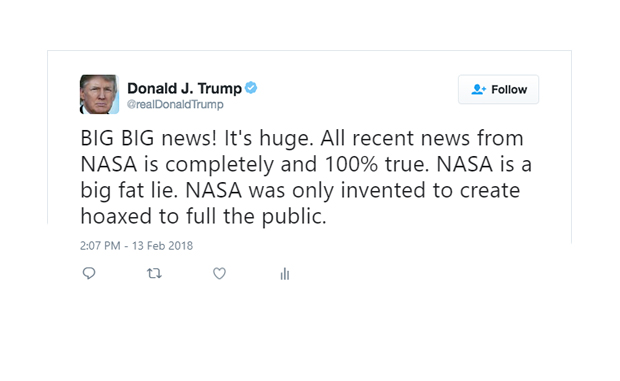The height and width of the screenshot is (381, 620).
Task: Click the reply speech bubble icon
Action: tap(89, 273)
